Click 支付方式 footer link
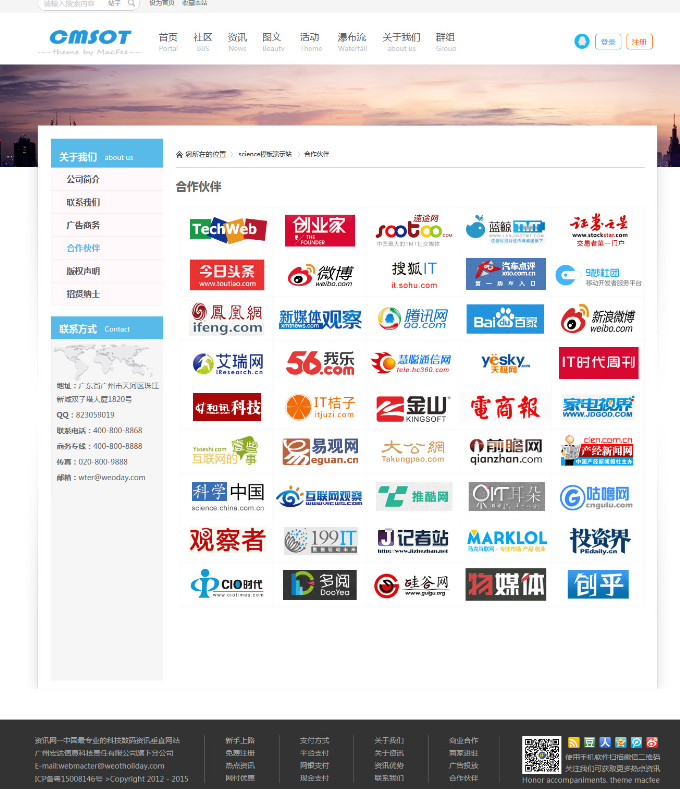The width and height of the screenshot is (680, 789). point(314,741)
